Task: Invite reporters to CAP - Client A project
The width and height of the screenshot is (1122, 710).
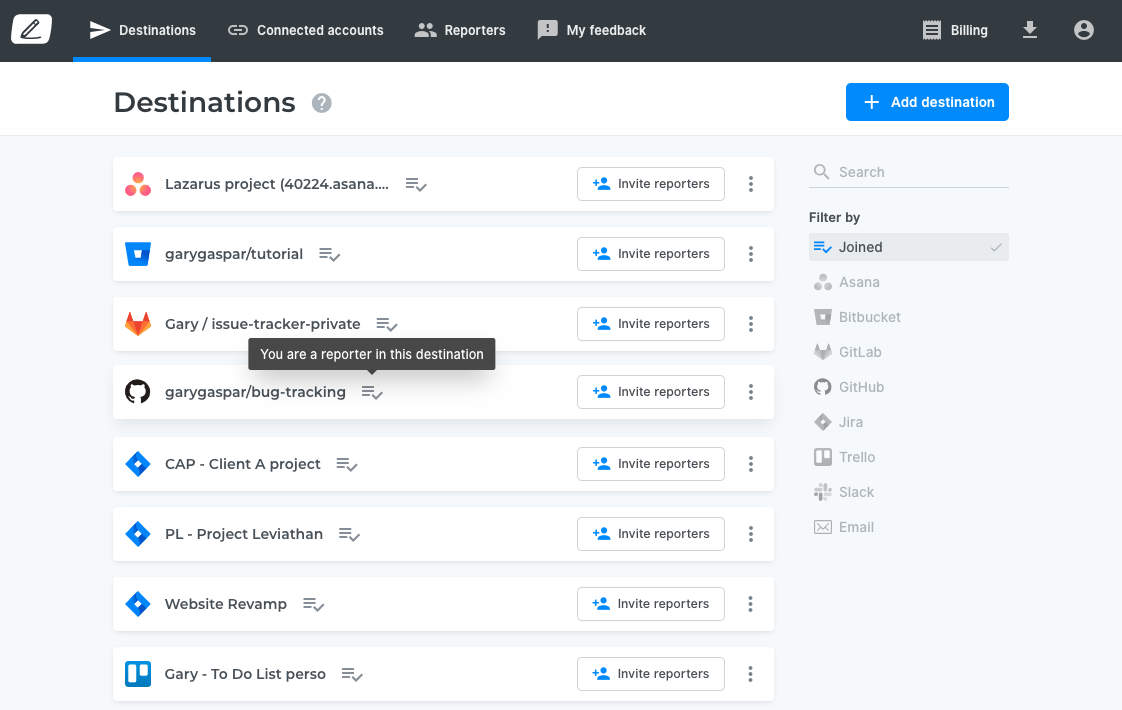Action: pyautogui.click(x=650, y=464)
